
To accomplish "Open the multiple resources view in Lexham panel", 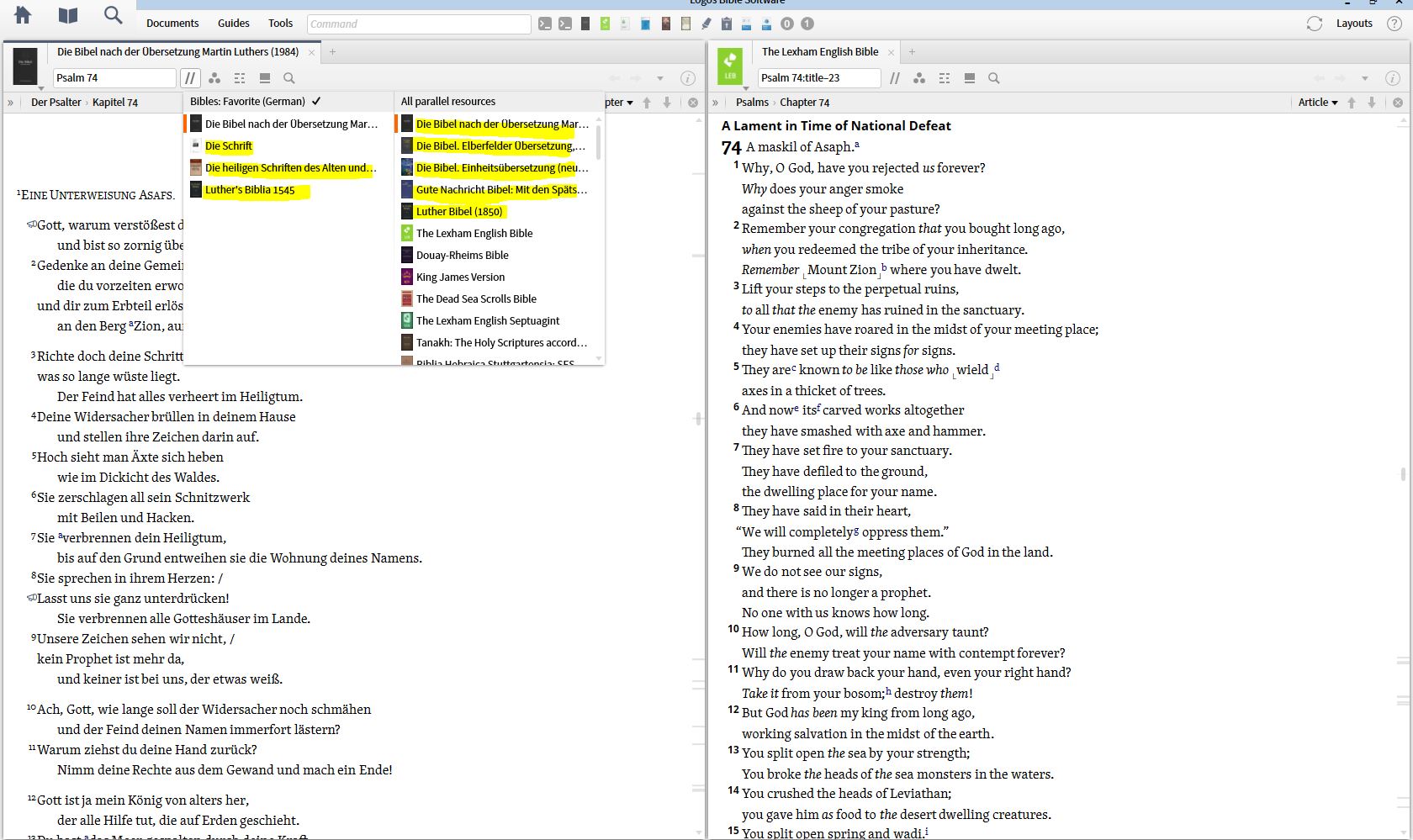I will (945, 78).
